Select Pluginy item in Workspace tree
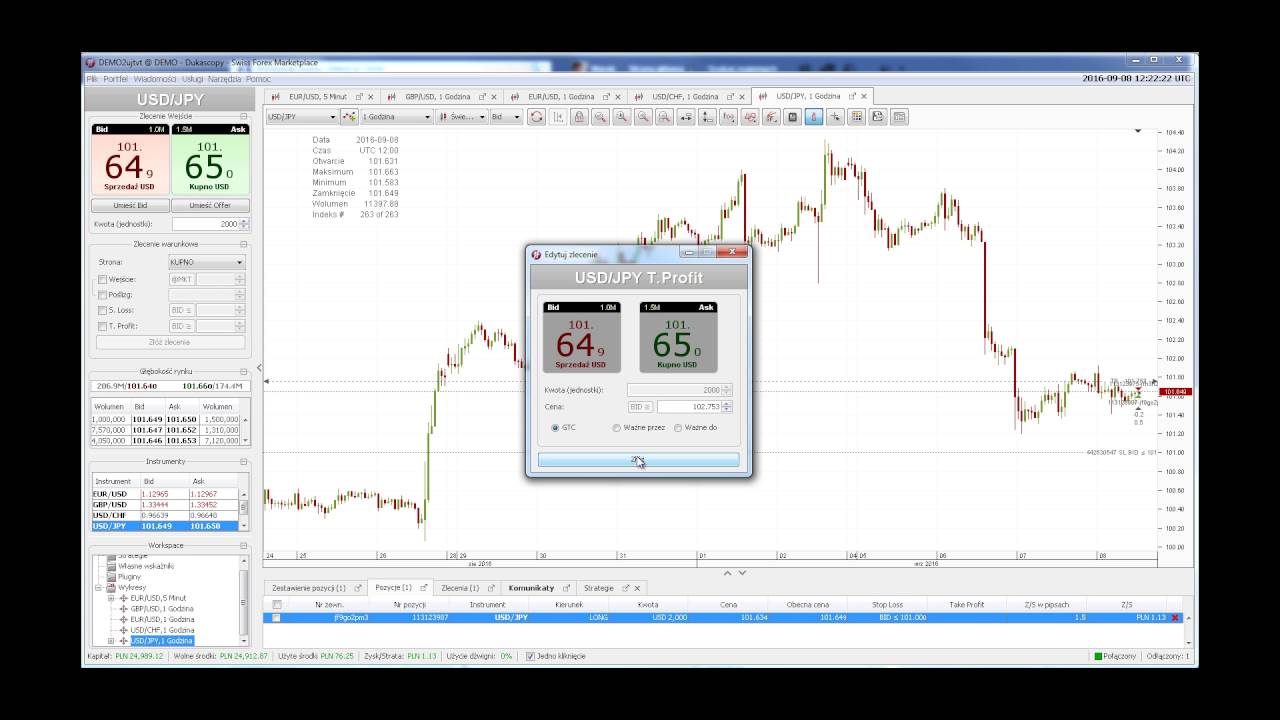 tap(129, 577)
